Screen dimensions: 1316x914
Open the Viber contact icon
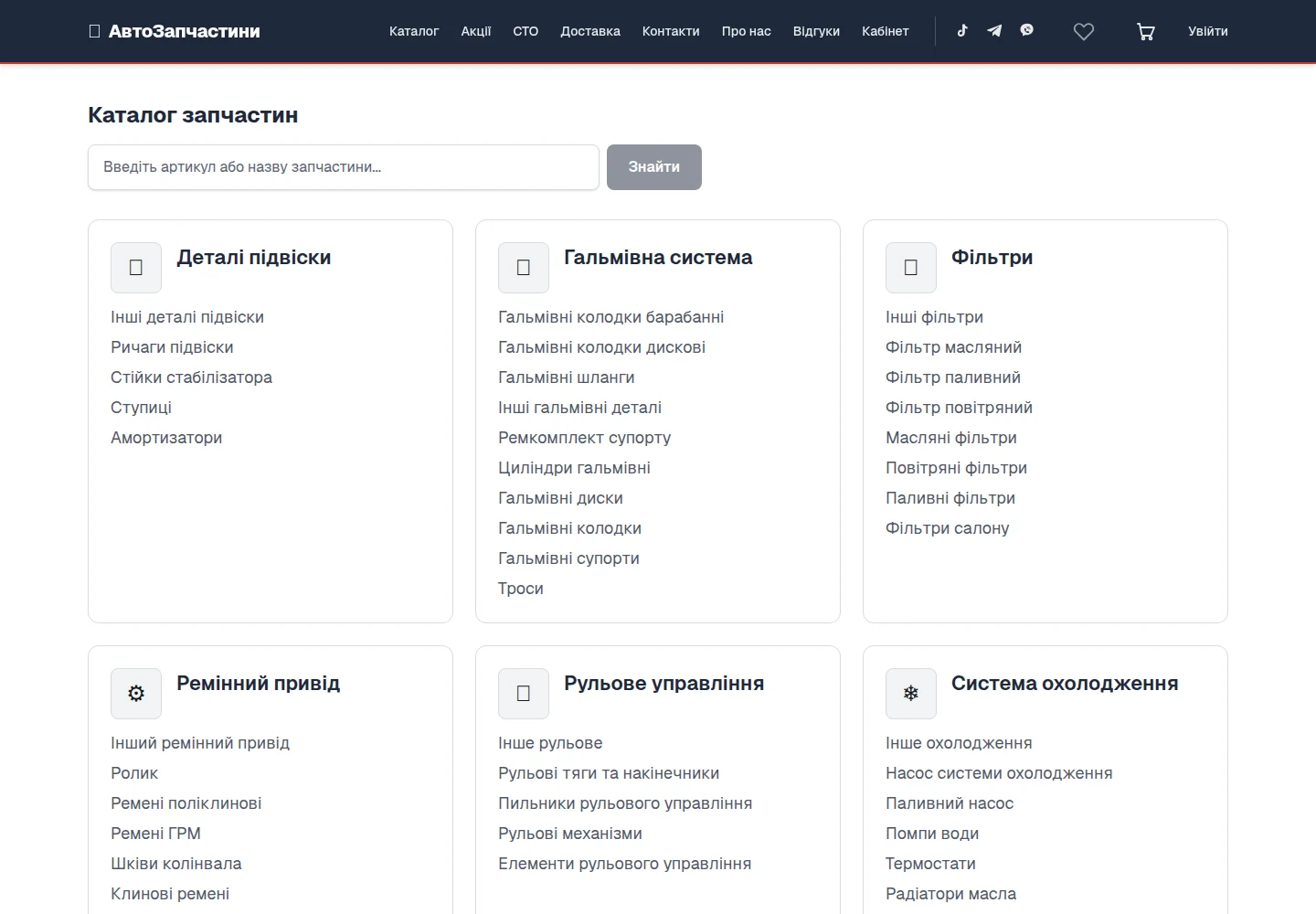1027,30
